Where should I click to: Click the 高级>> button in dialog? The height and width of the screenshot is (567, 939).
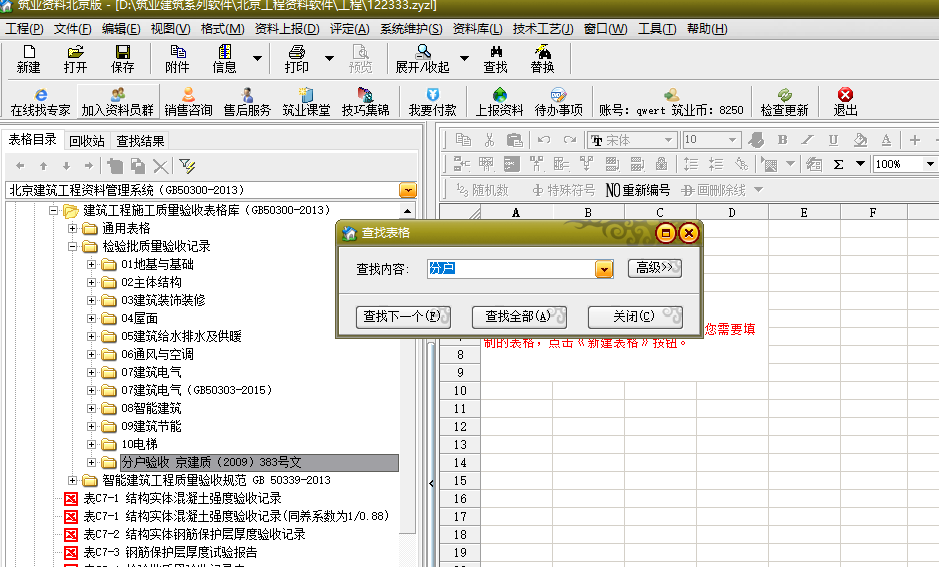pos(654,268)
